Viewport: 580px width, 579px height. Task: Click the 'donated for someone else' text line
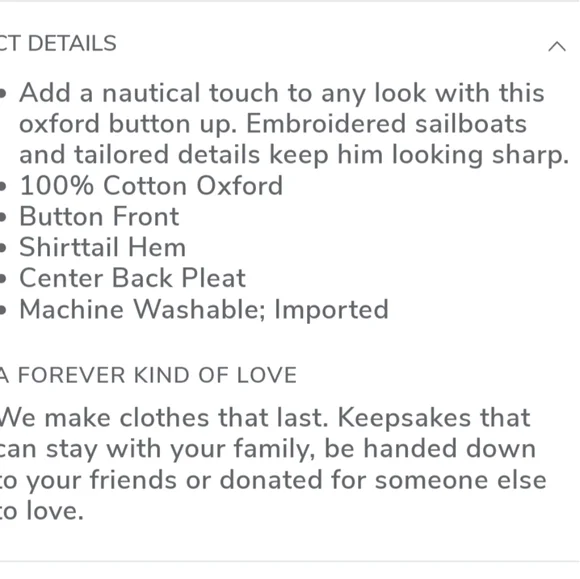click(383, 480)
